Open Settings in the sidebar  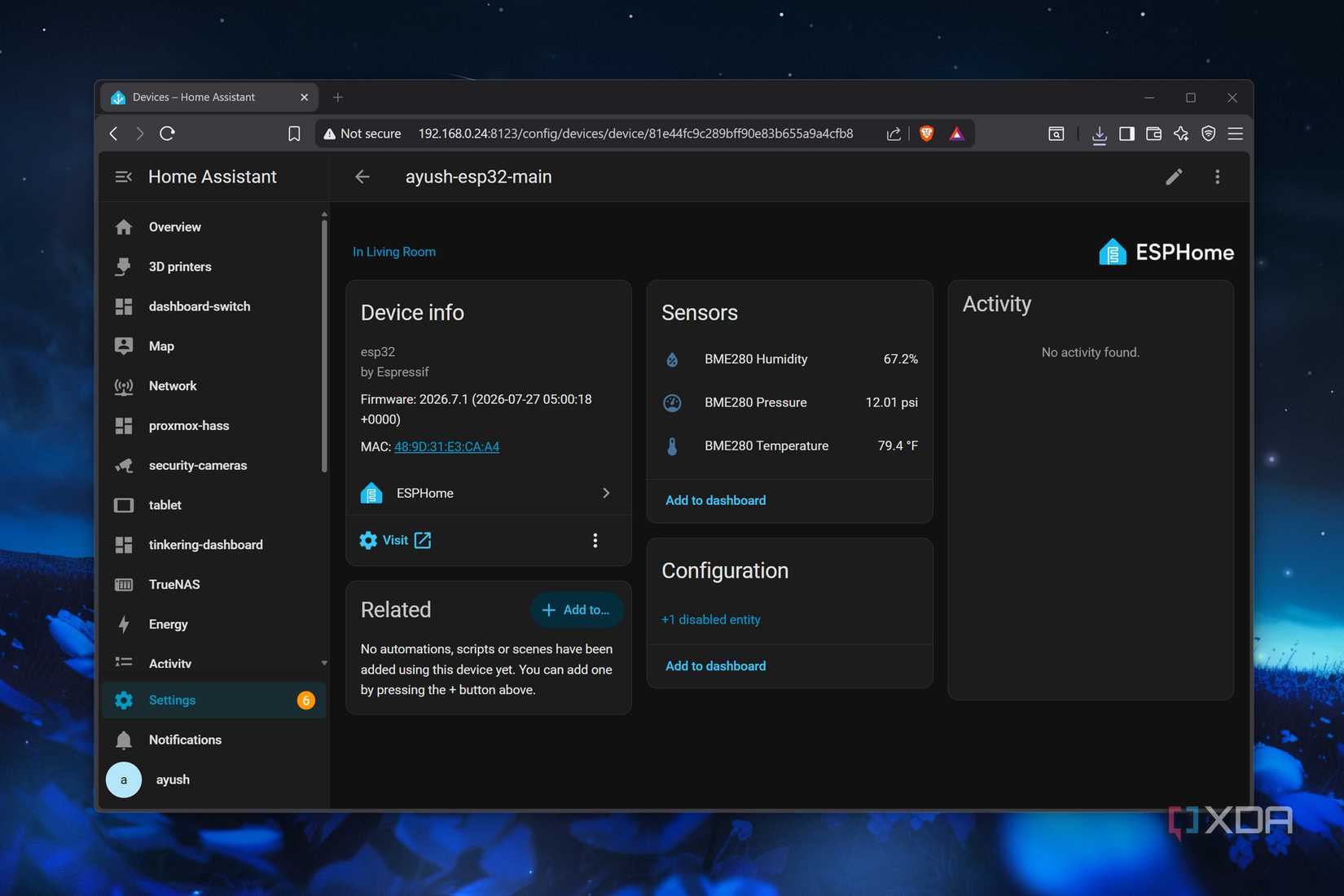[x=213, y=701]
